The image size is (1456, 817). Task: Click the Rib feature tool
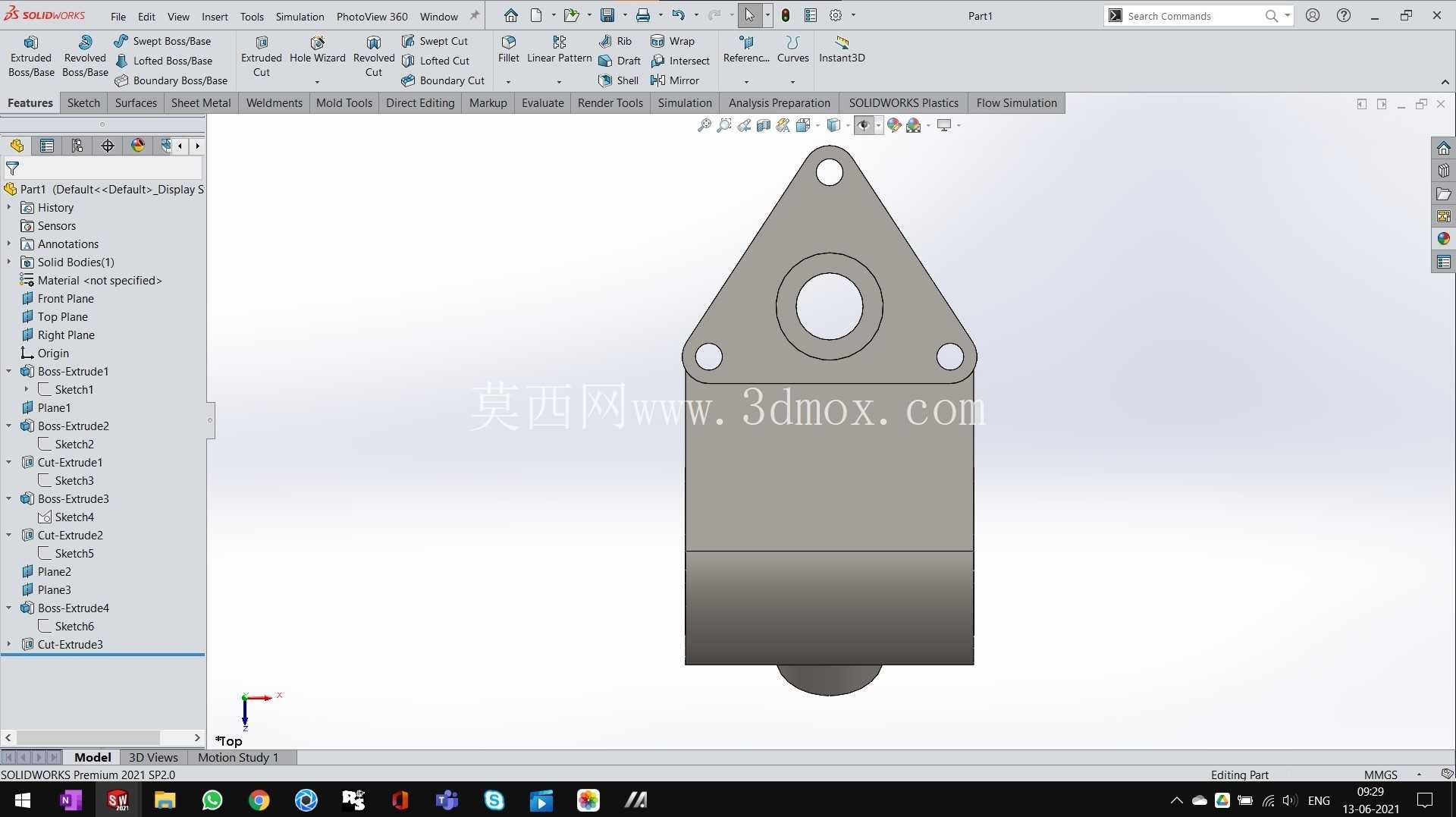(616, 41)
